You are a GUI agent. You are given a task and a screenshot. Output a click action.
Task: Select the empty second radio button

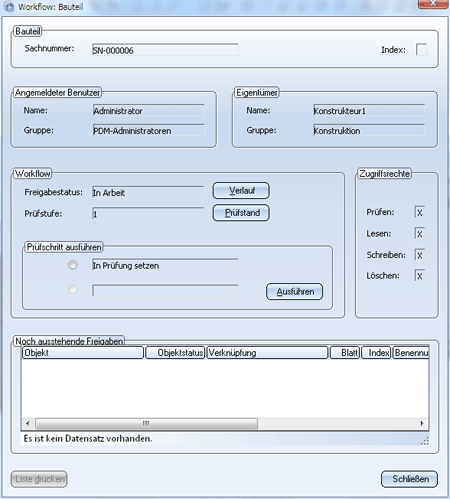[73, 289]
